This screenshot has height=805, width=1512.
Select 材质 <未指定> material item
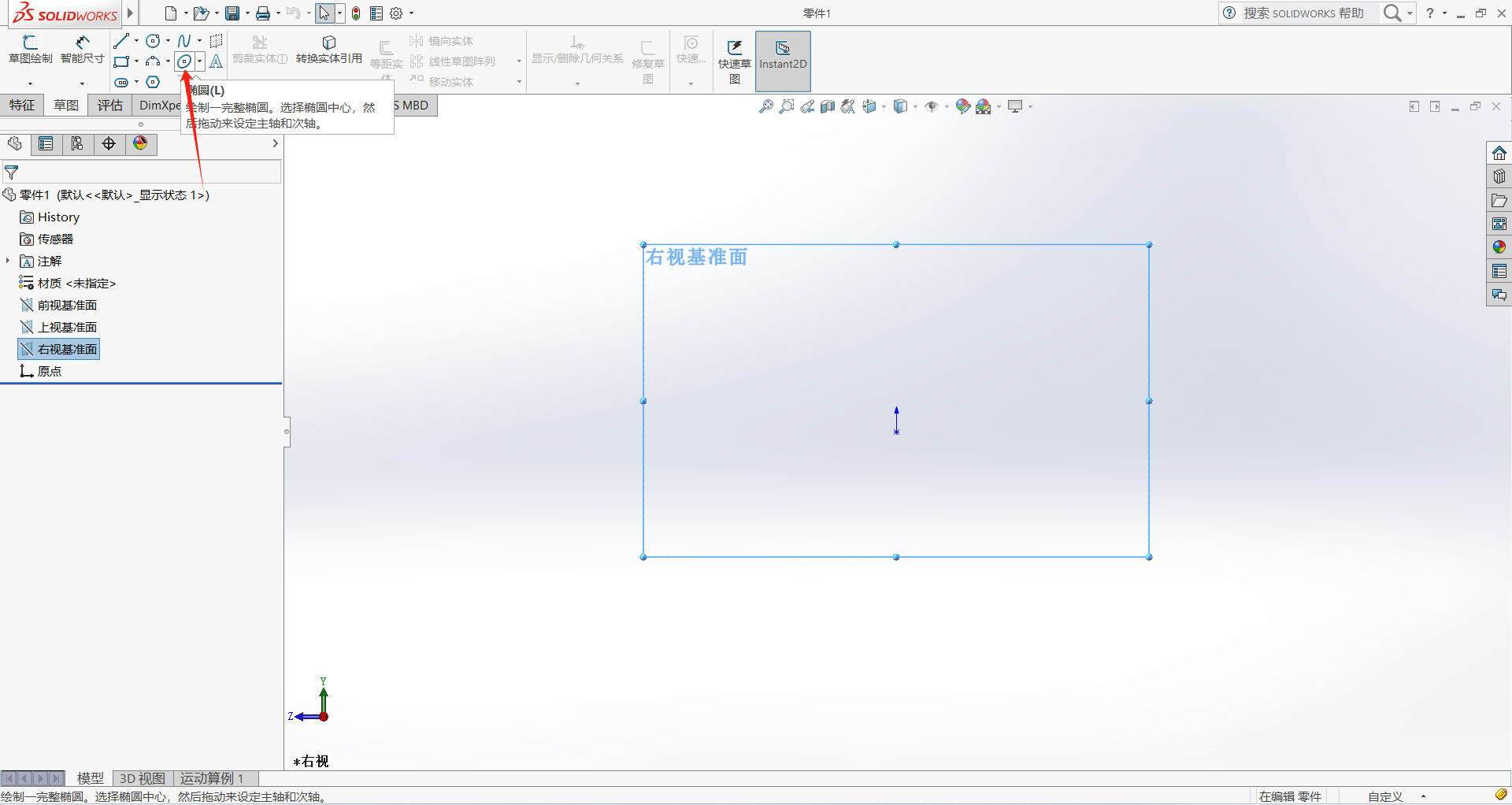click(x=68, y=284)
